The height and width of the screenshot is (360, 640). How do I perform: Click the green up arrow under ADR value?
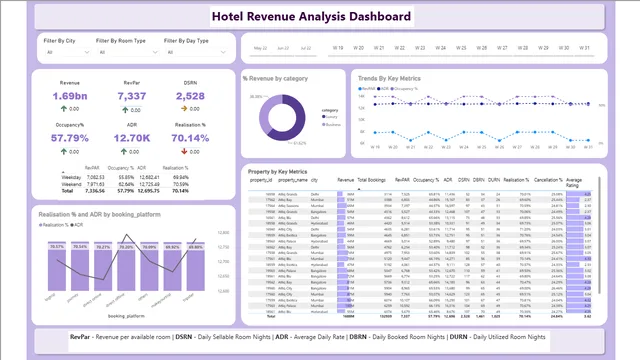[x=124, y=151]
